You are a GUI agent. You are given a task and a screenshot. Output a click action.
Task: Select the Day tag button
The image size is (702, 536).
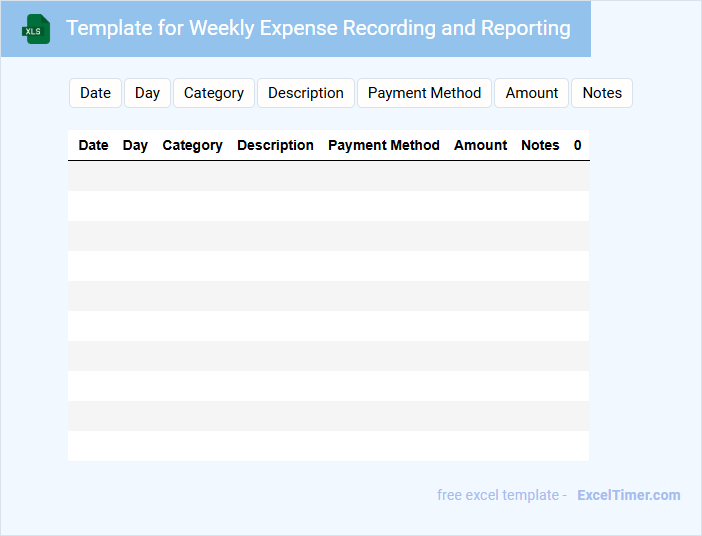[x=147, y=93]
